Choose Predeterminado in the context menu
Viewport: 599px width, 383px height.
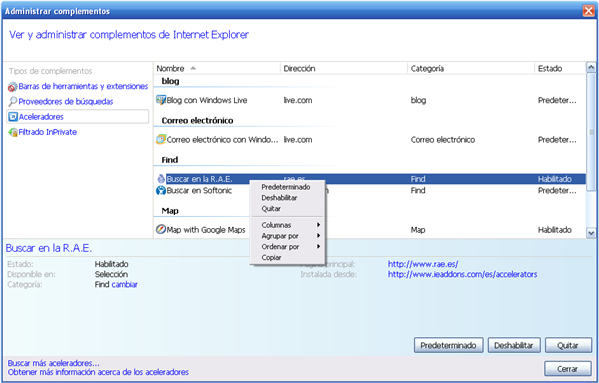pyautogui.click(x=285, y=187)
